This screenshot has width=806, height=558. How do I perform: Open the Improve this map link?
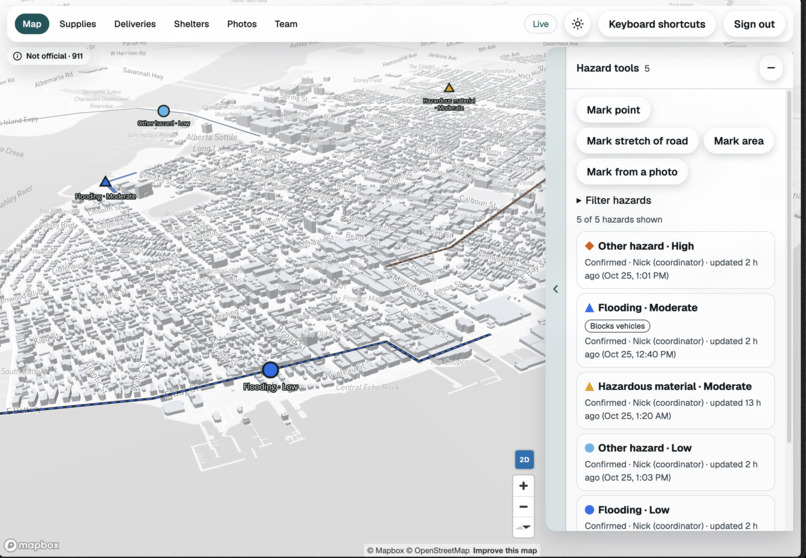505,550
